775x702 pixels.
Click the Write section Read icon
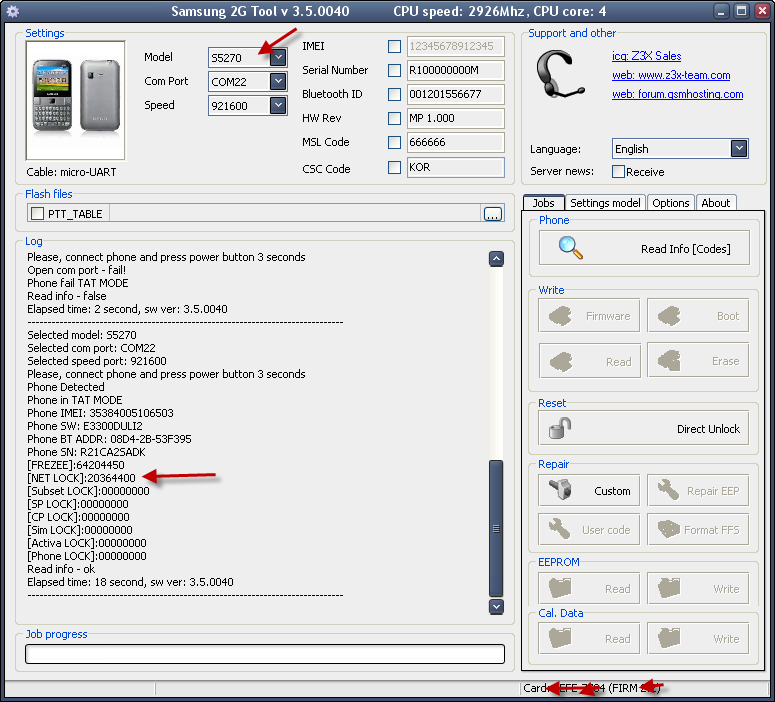click(561, 361)
